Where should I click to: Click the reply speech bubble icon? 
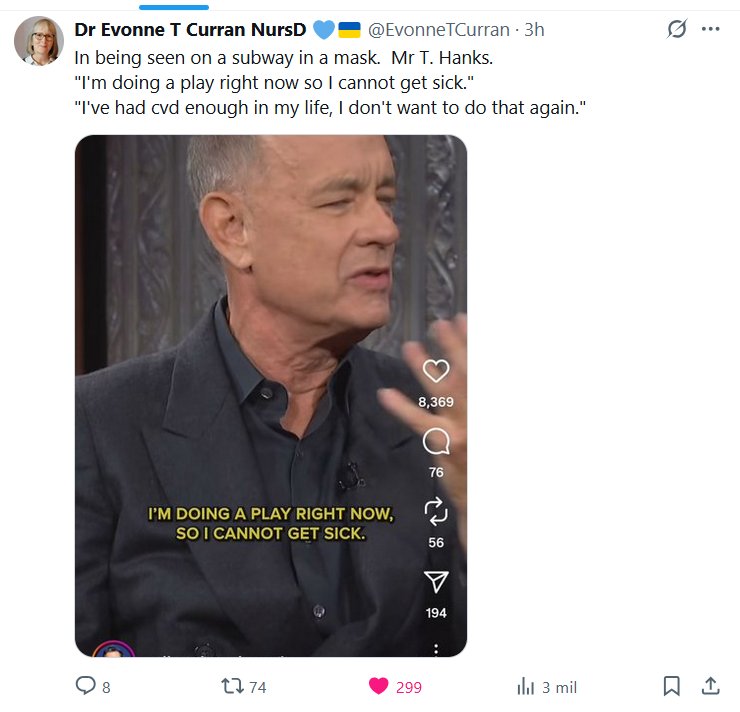(x=87, y=686)
